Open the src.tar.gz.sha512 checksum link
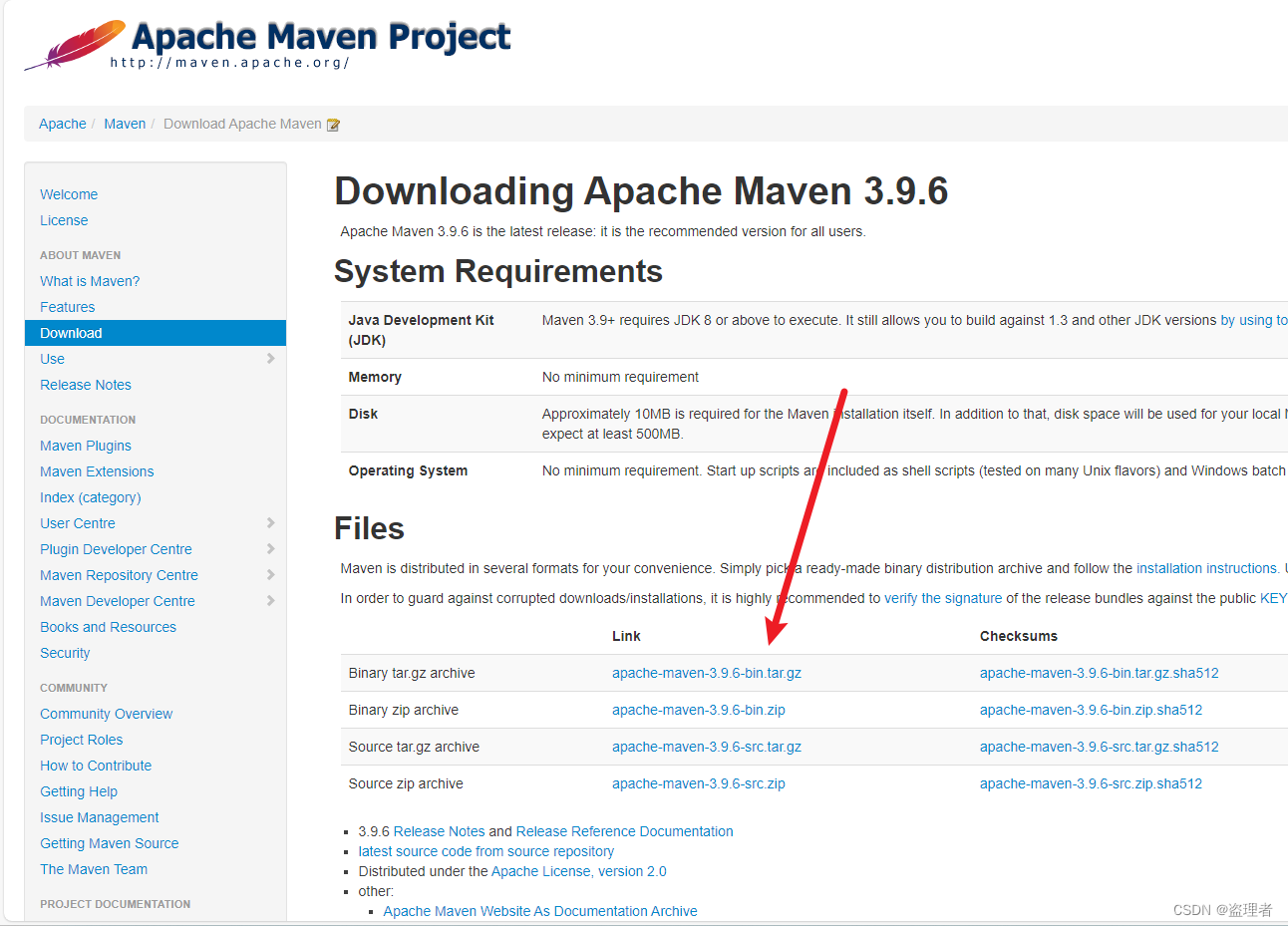Image resolution: width=1288 pixels, height=926 pixels. coord(1100,747)
